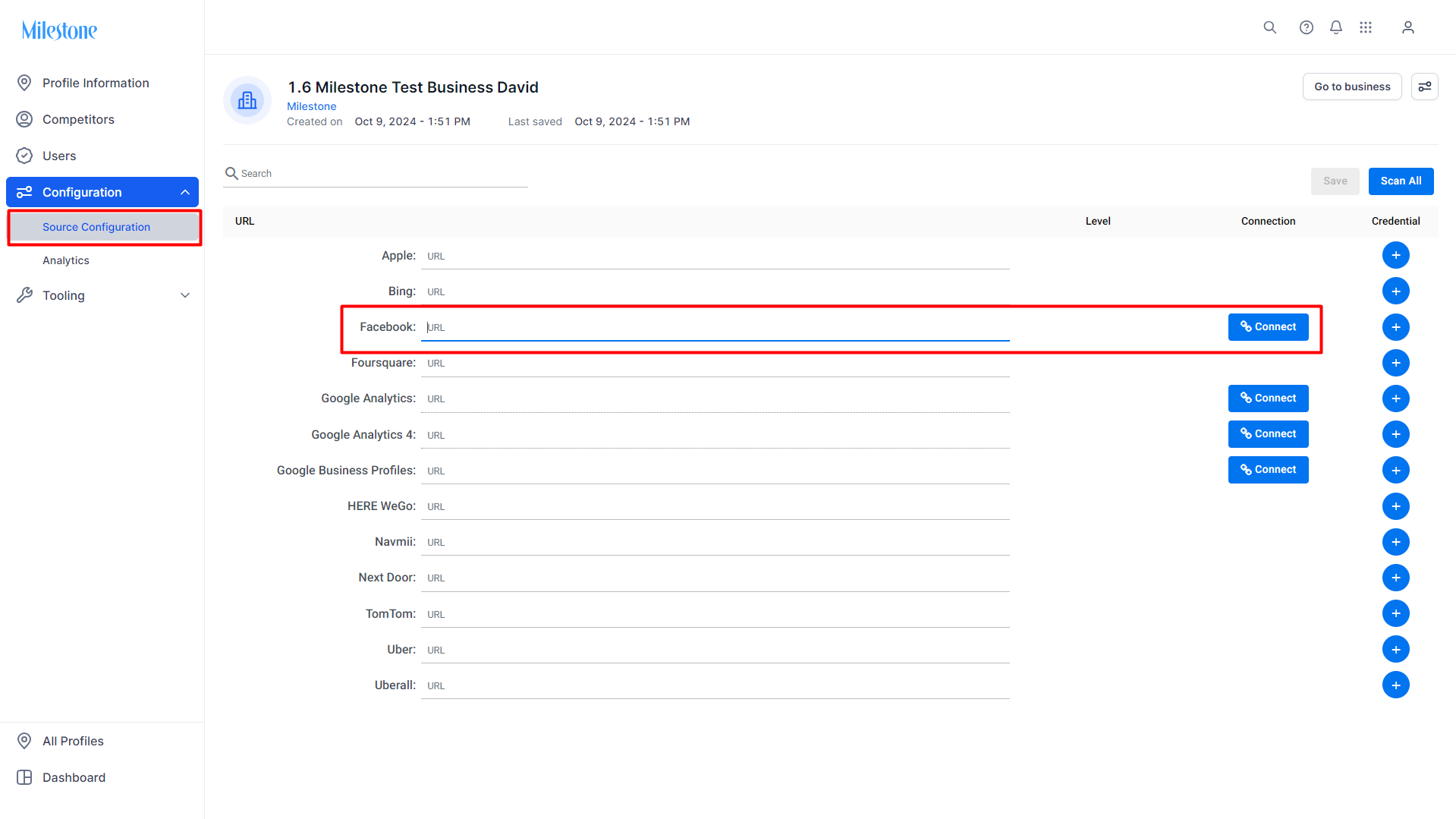Connect the Google Analytics 4 source
Image resolution: width=1456 pixels, height=819 pixels.
(1268, 434)
